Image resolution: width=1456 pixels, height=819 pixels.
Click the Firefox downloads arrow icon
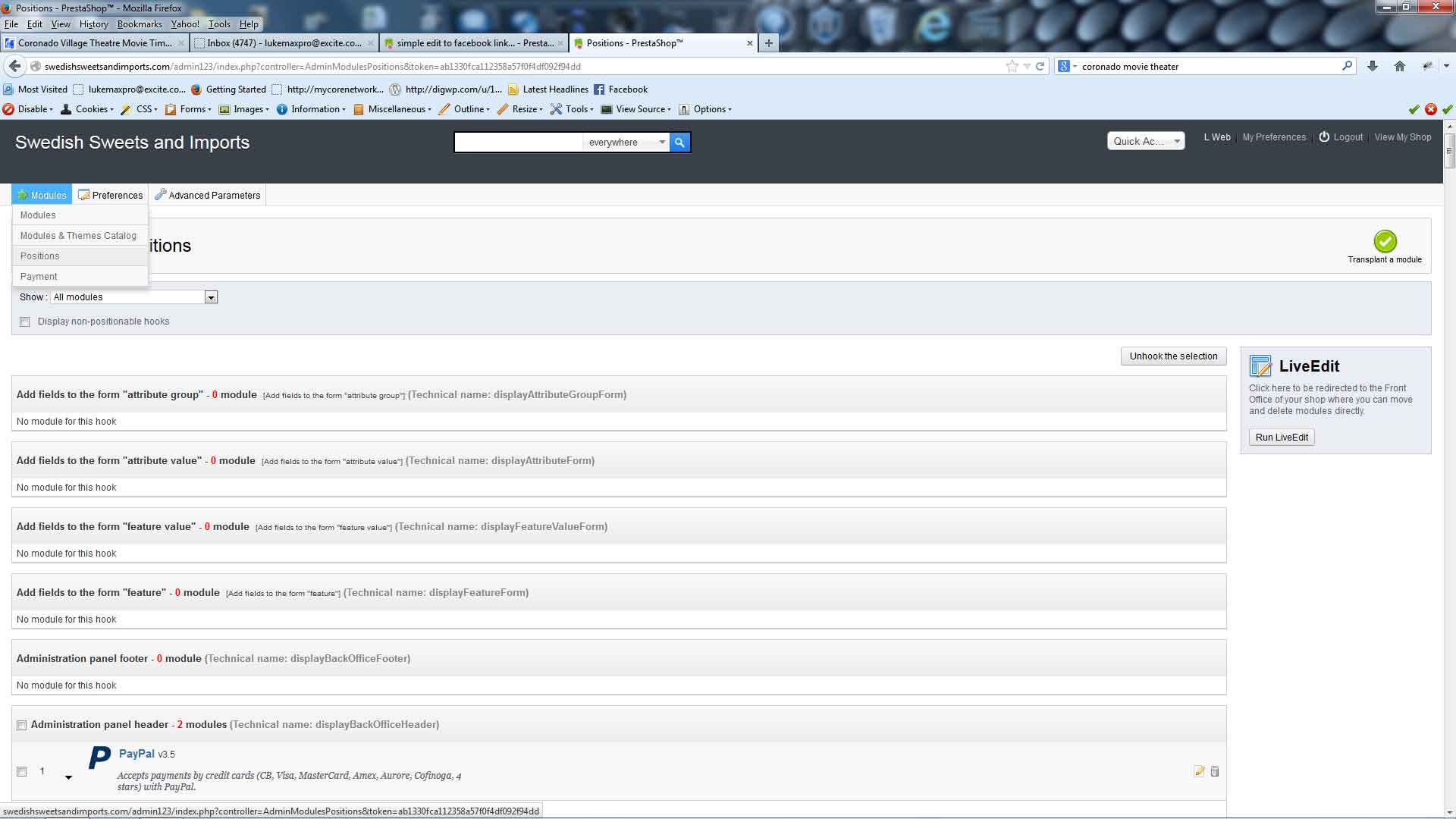1372,67
